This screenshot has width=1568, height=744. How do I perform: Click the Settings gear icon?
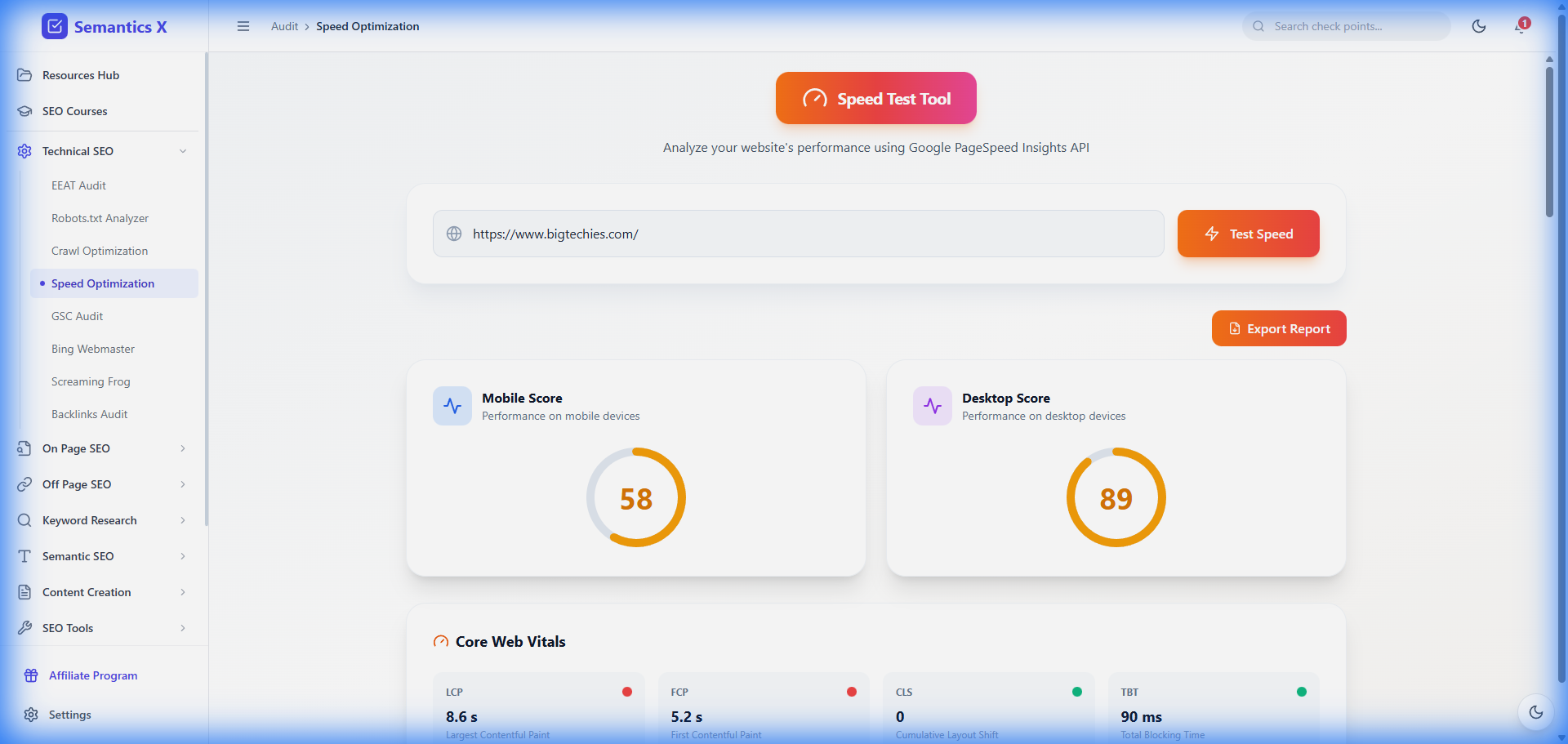pos(31,715)
